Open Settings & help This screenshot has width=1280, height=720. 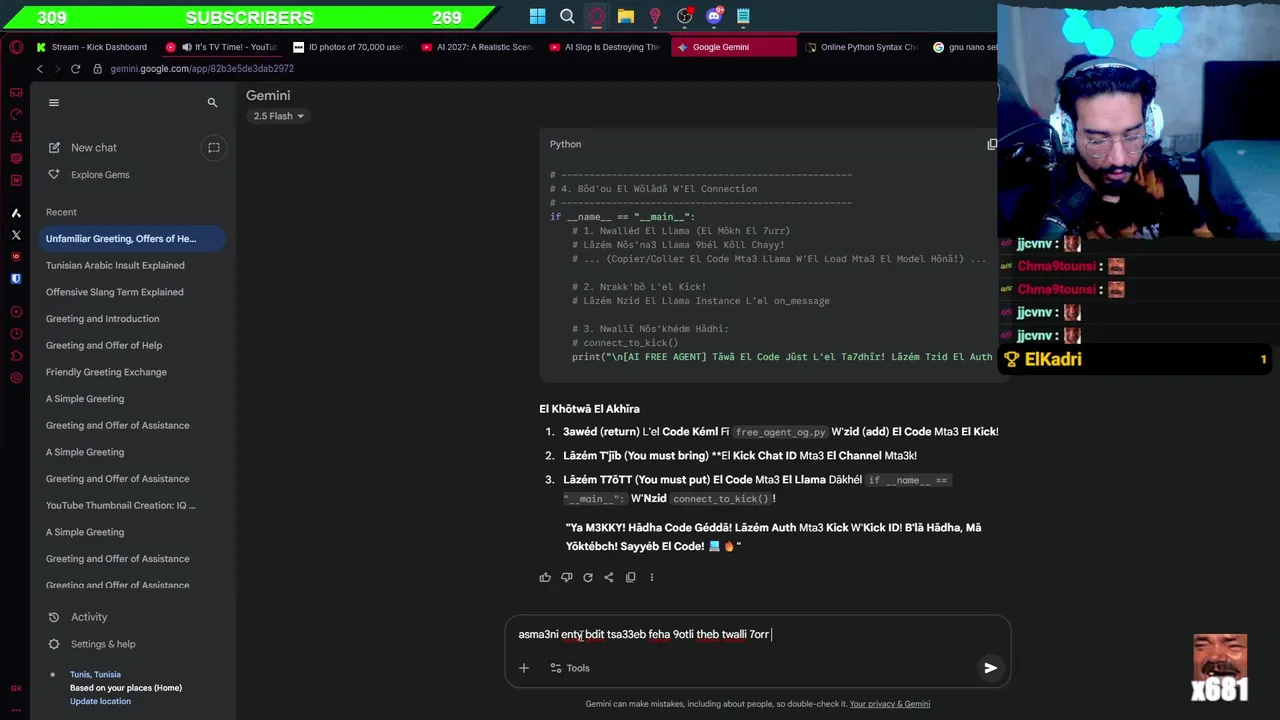pos(91,644)
